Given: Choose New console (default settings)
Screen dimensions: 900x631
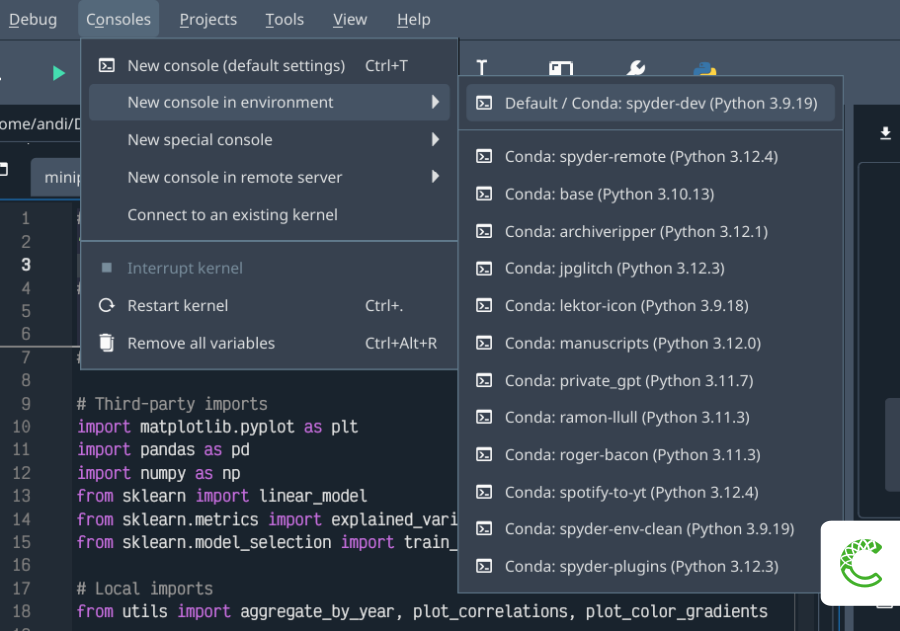Looking at the screenshot, I should 269,65.
